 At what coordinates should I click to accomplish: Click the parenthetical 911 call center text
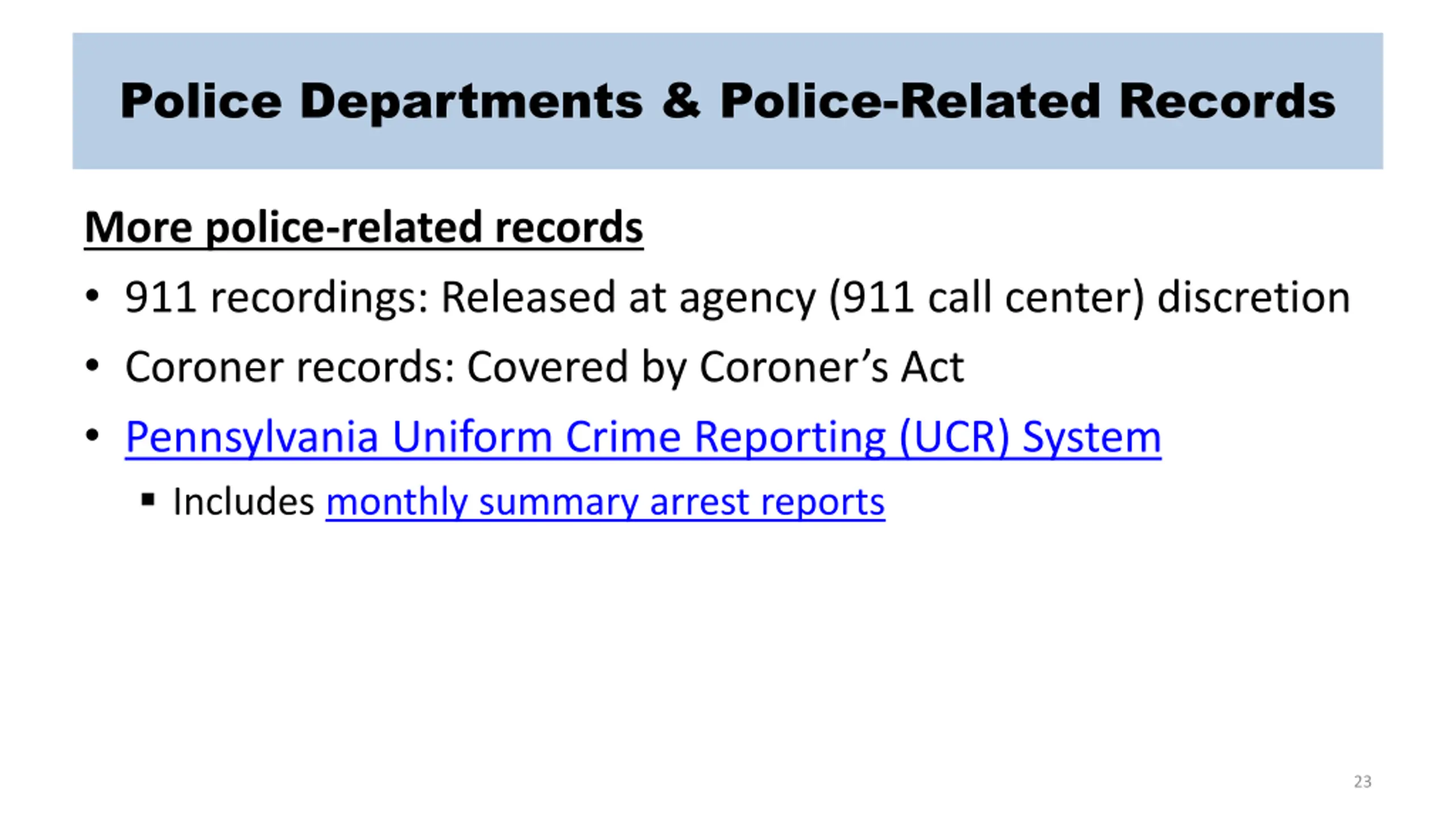pos(986,297)
